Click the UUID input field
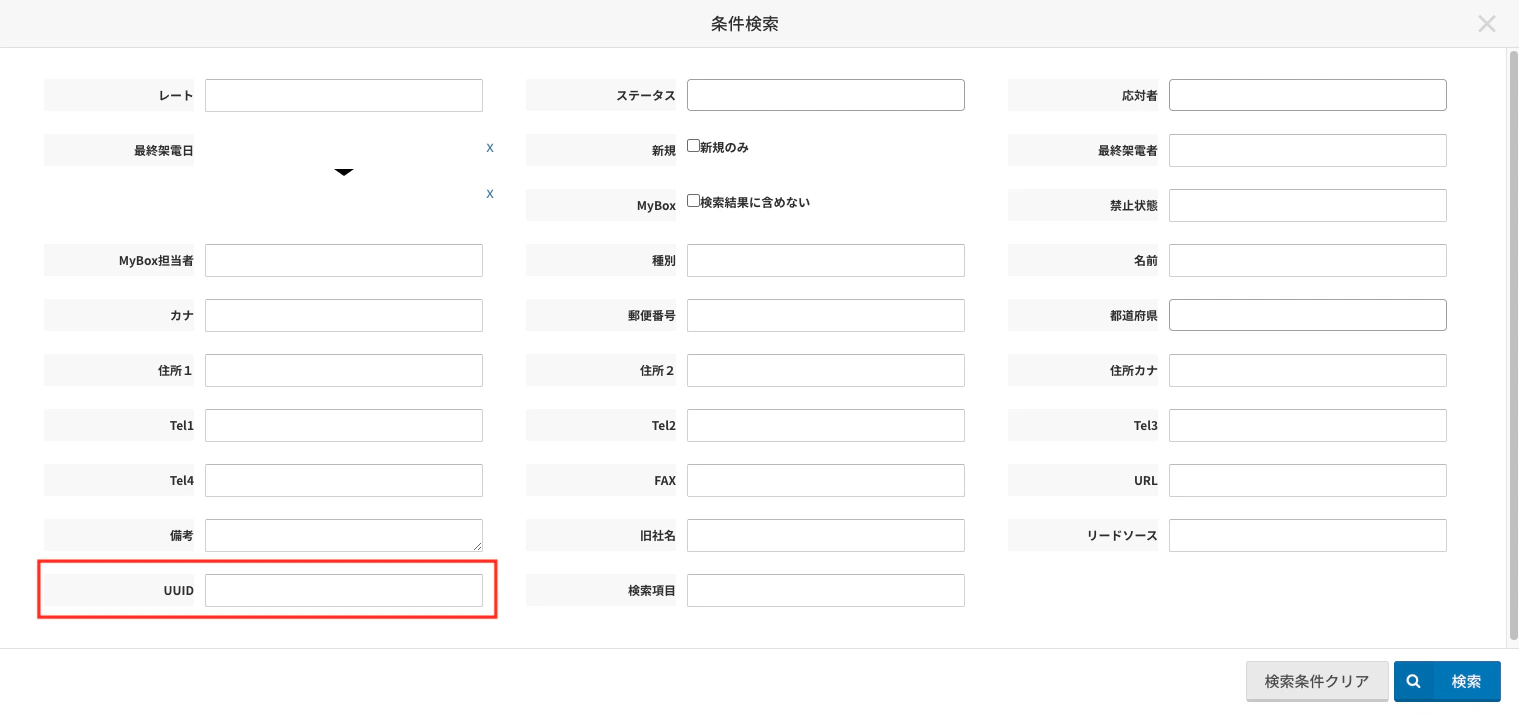Viewport: 1519px width, 714px height. 344,590
